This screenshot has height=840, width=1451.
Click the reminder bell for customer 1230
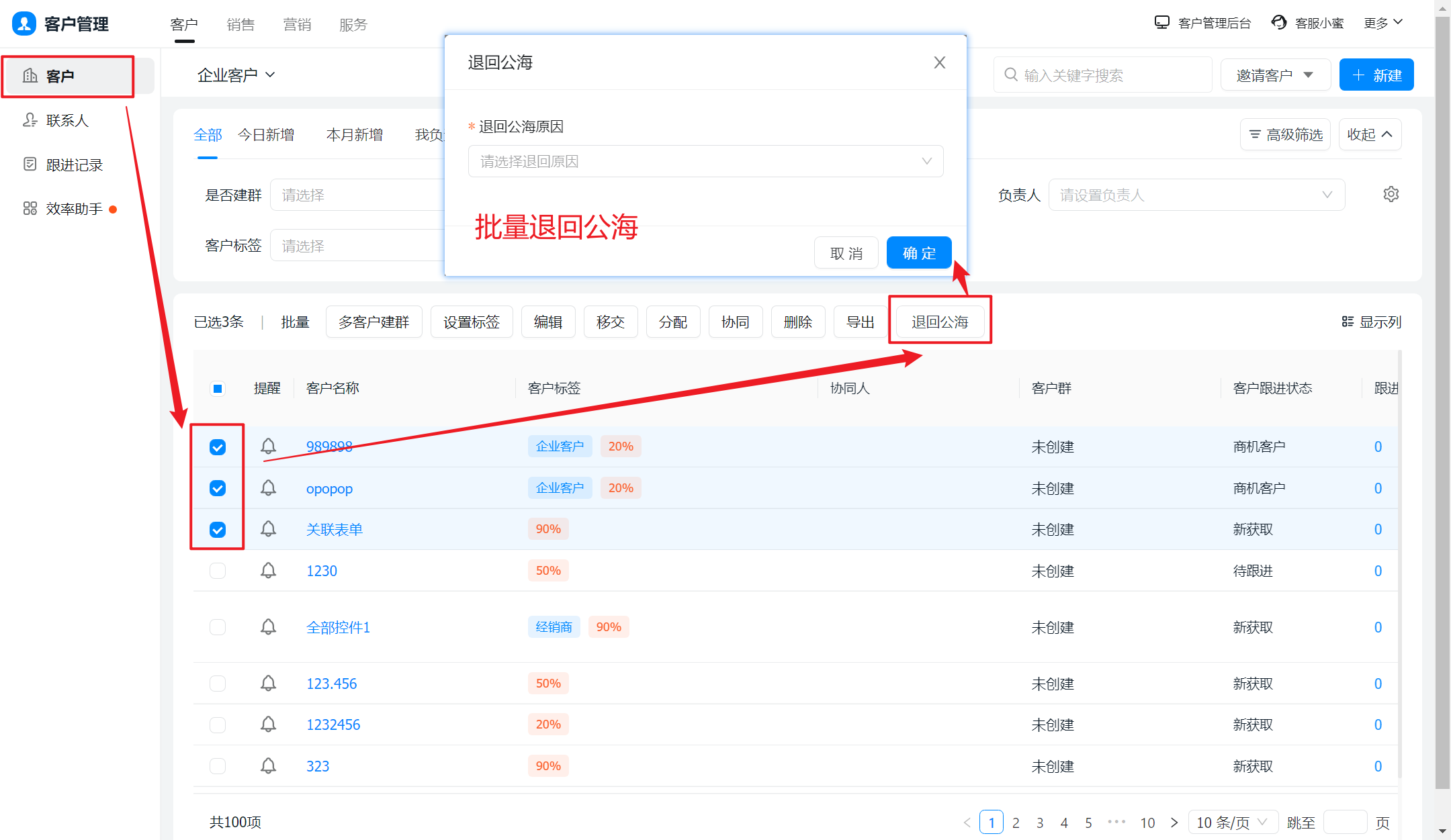point(268,571)
